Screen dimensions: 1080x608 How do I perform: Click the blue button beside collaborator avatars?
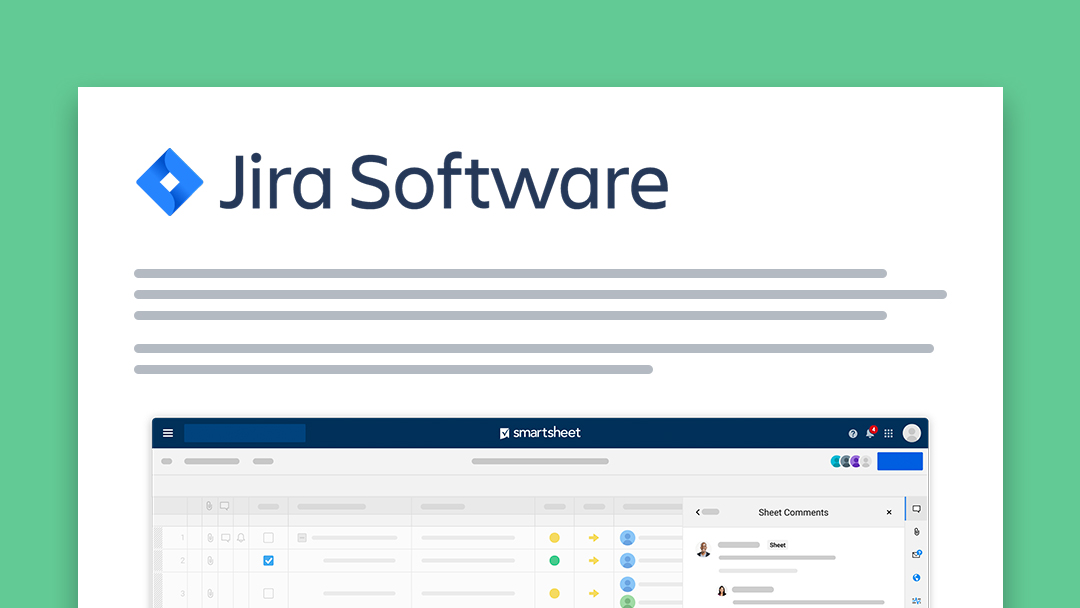coord(900,461)
